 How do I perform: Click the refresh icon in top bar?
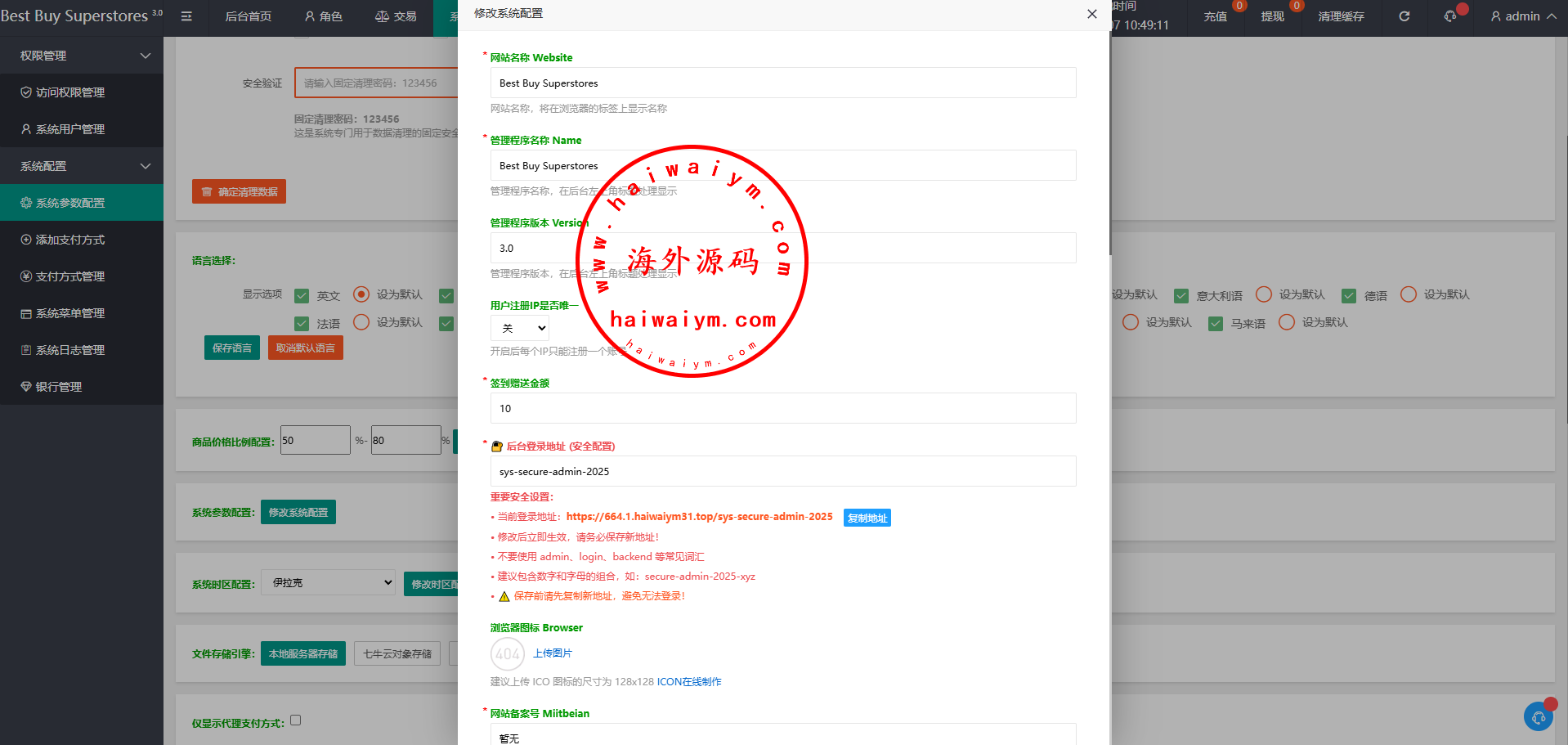click(1404, 16)
